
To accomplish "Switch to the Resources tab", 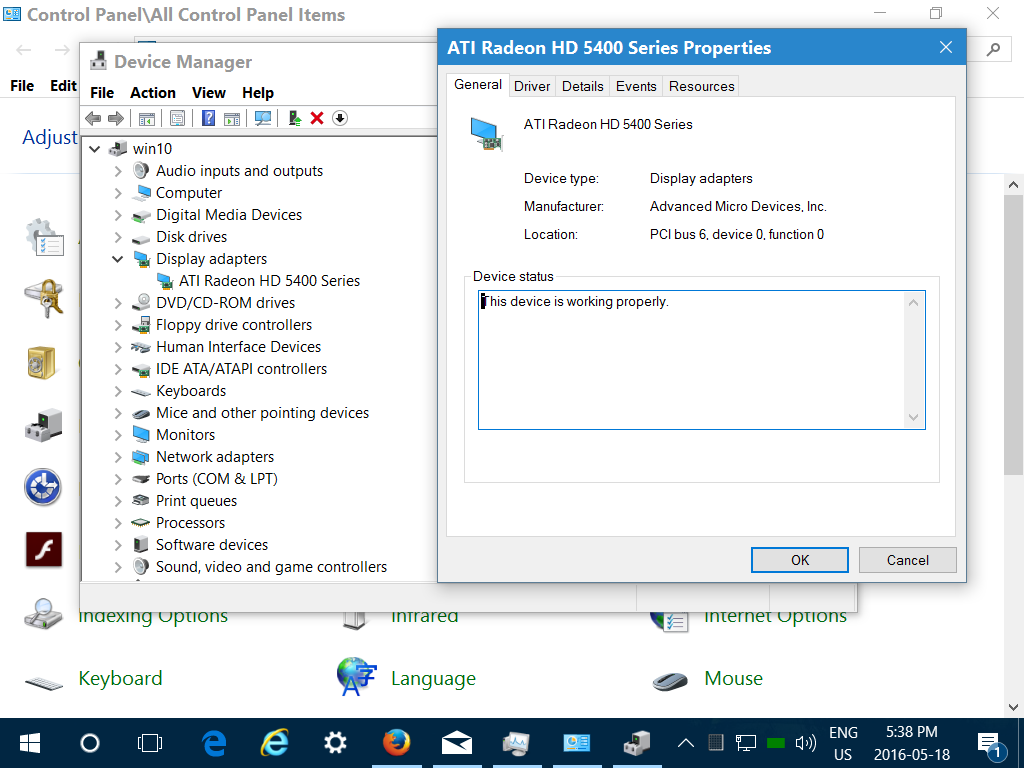I will pos(701,86).
